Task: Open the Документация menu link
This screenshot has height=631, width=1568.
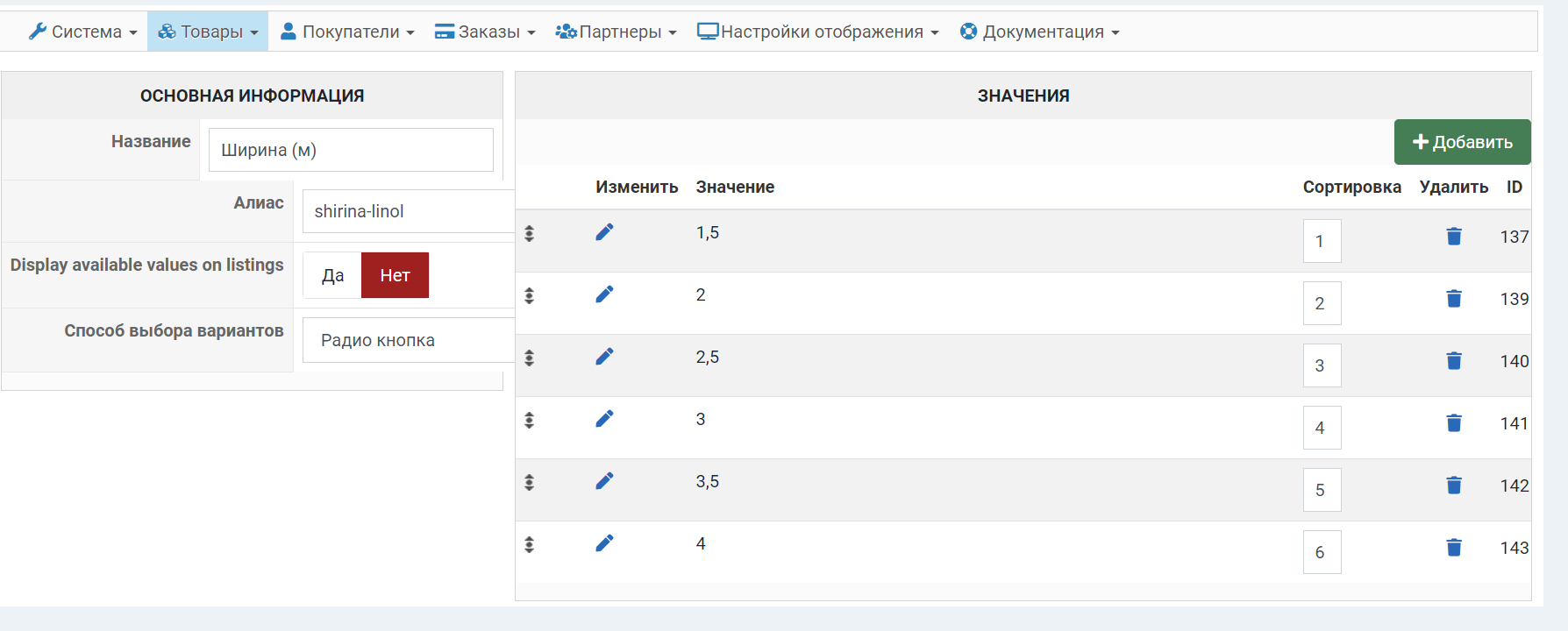Action: pyautogui.click(x=1040, y=32)
